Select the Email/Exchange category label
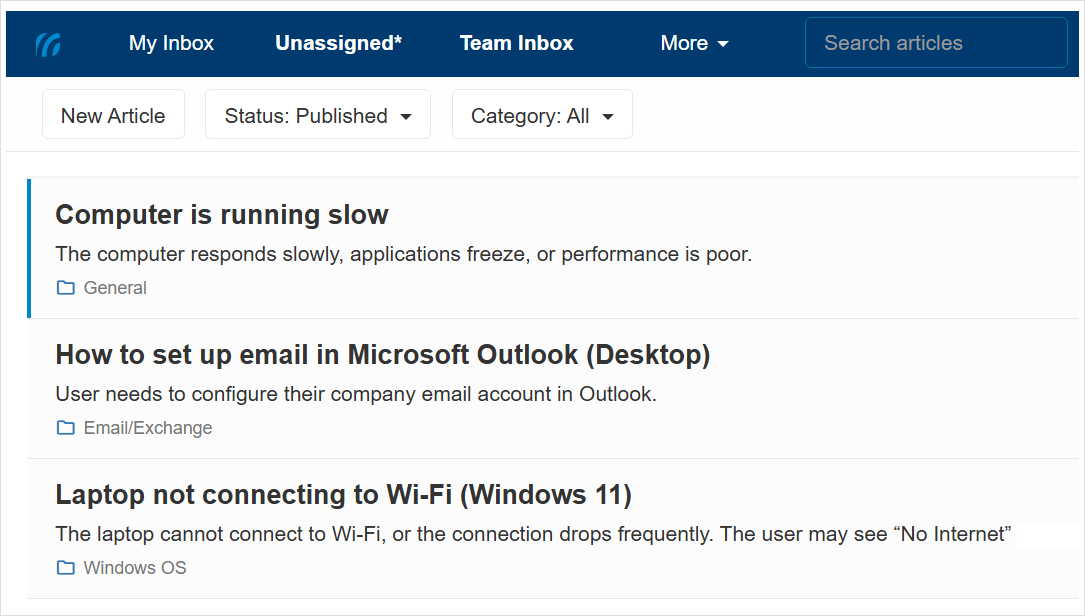The width and height of the screenshot is (1085, 616). 147,427
